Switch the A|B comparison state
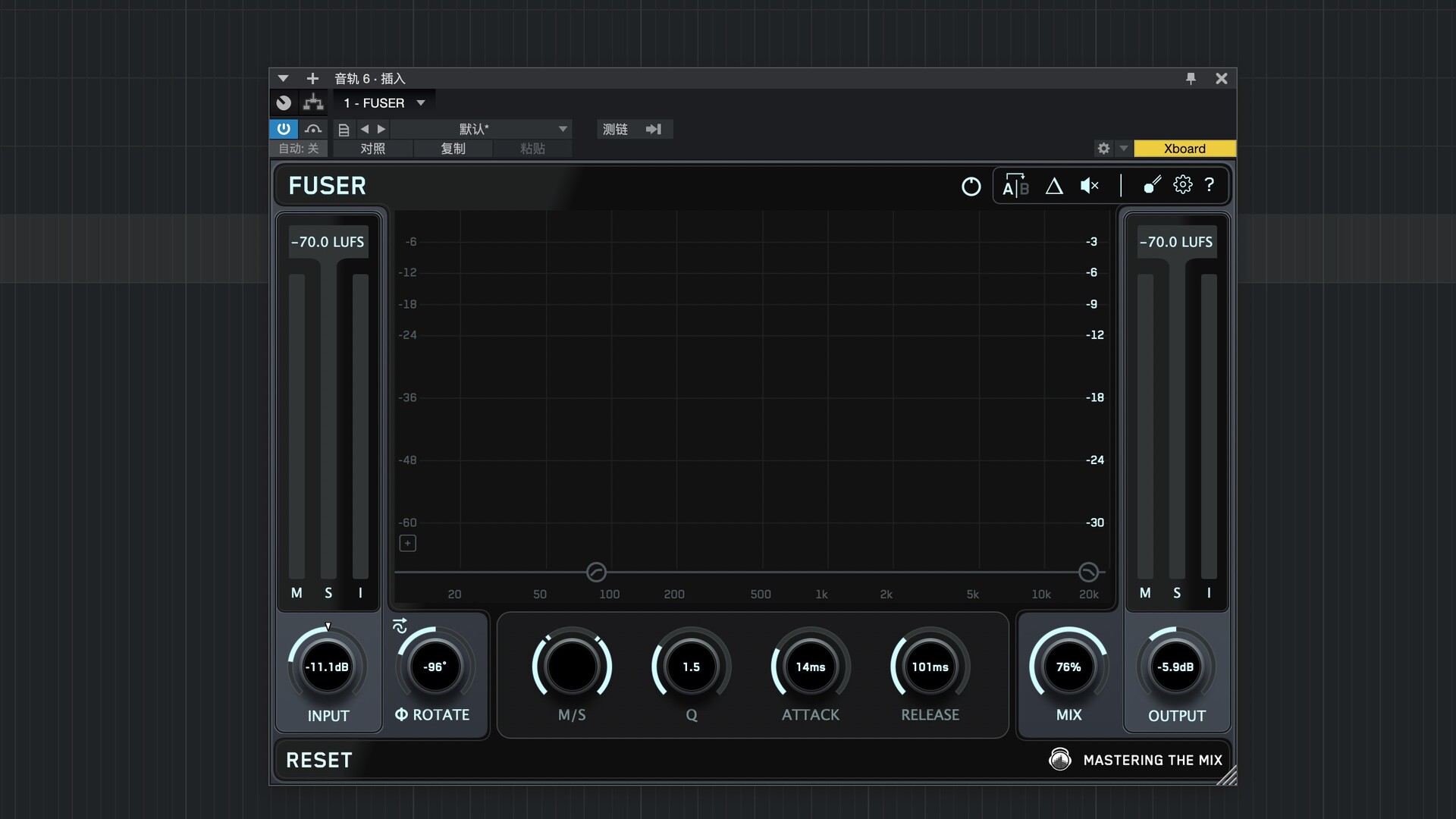This screenshot has width=1456, height=819. (x=1015, y=186)
